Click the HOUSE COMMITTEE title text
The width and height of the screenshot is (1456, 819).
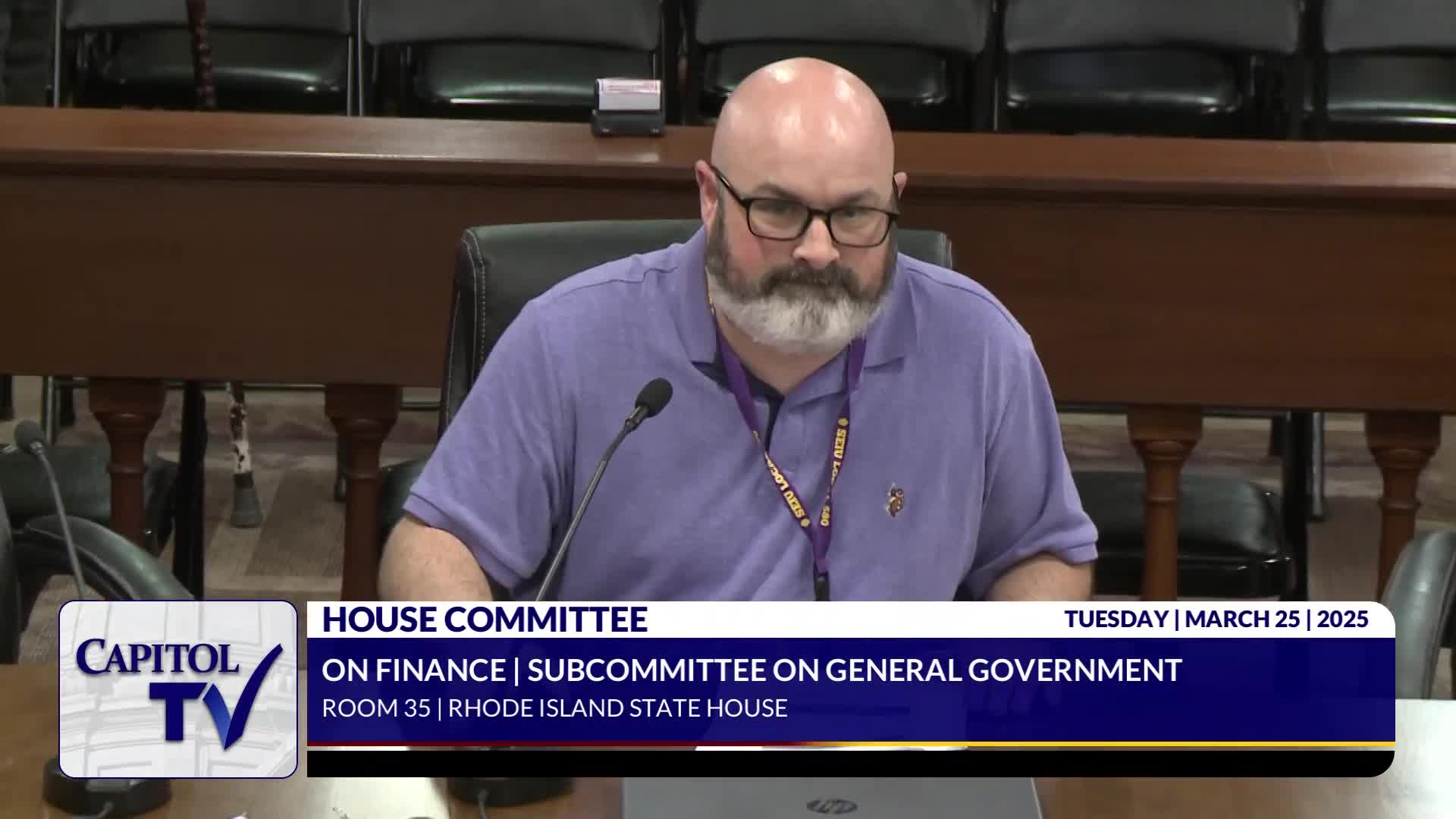pyautogui.click(x=485, y=620)
